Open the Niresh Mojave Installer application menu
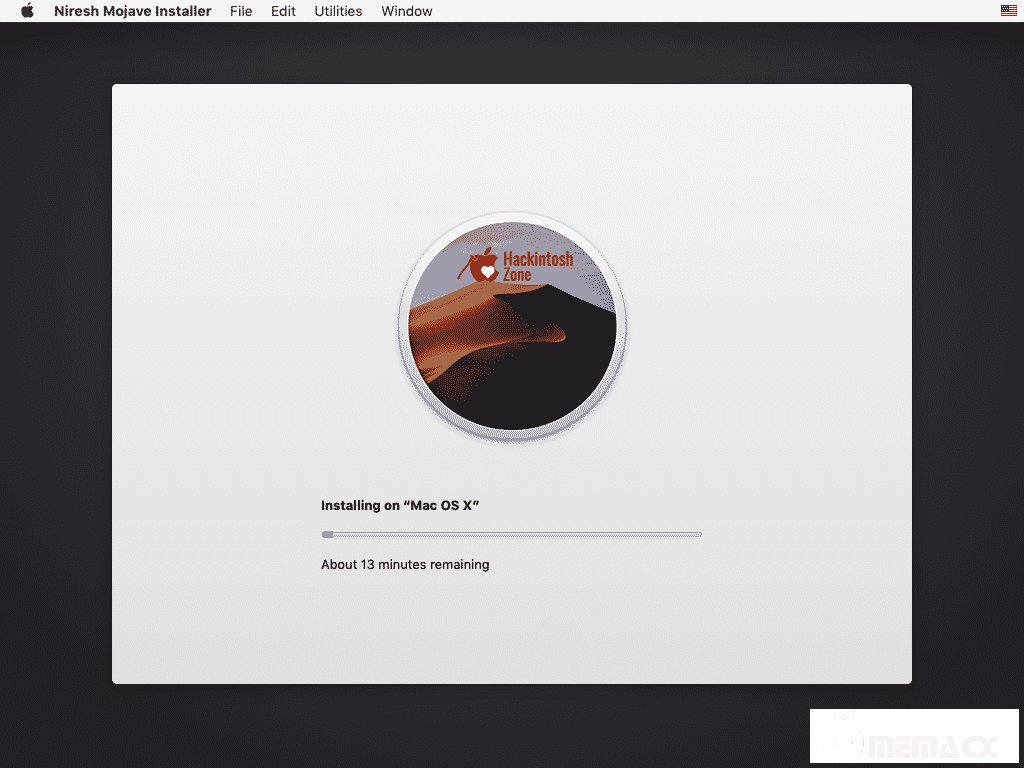This screenshot has height=768, width=1024. 132,11
